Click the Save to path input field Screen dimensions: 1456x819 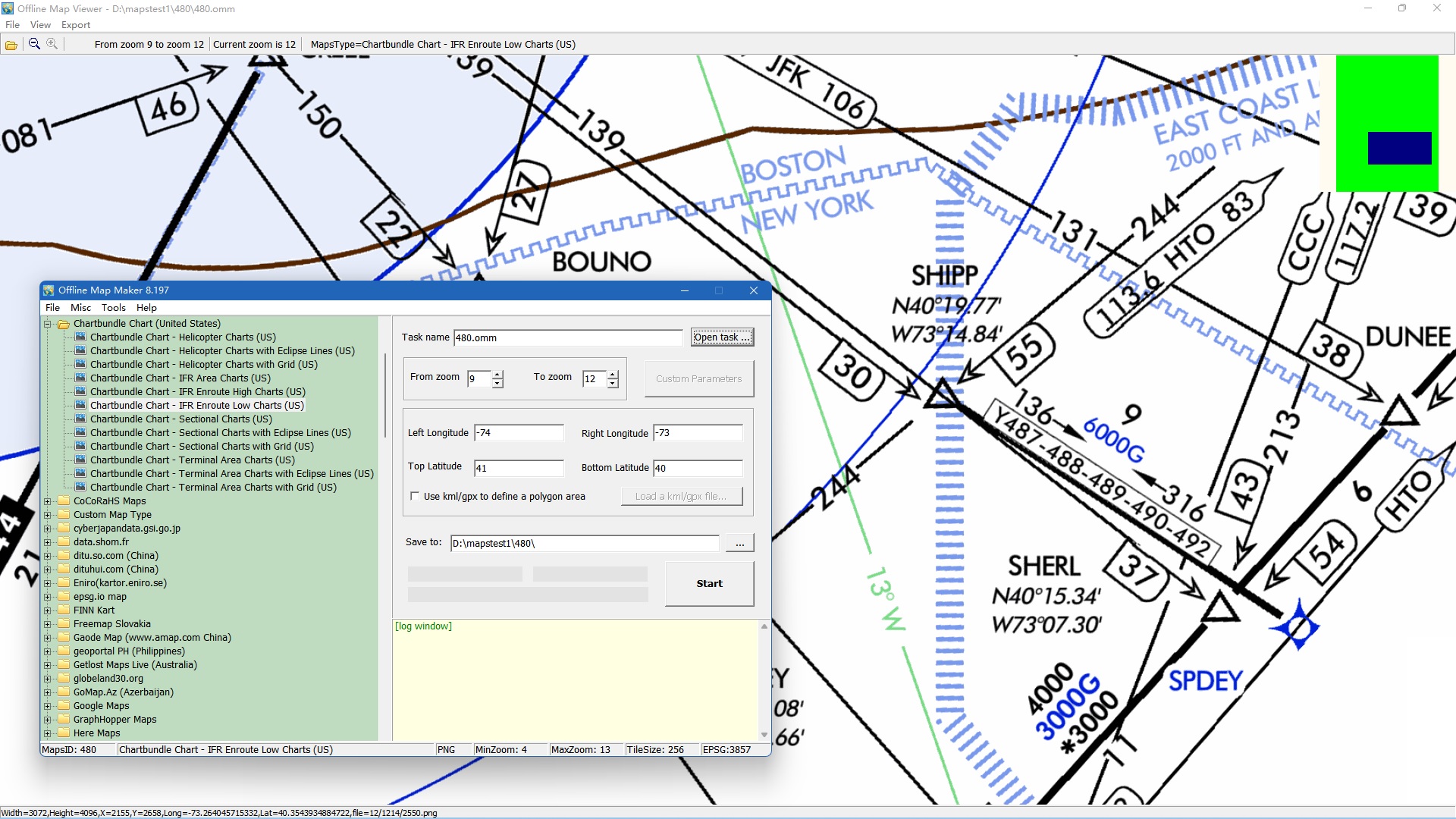(x=585, y=544)
